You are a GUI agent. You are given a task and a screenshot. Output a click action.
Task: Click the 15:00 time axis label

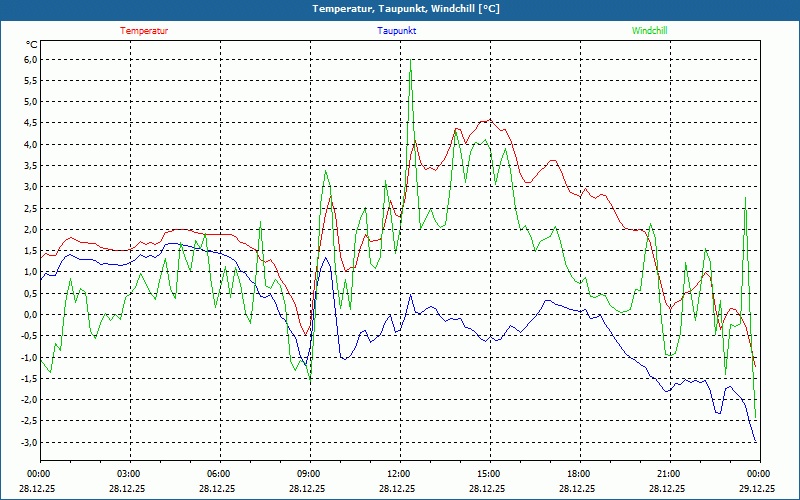coord(488,474)
